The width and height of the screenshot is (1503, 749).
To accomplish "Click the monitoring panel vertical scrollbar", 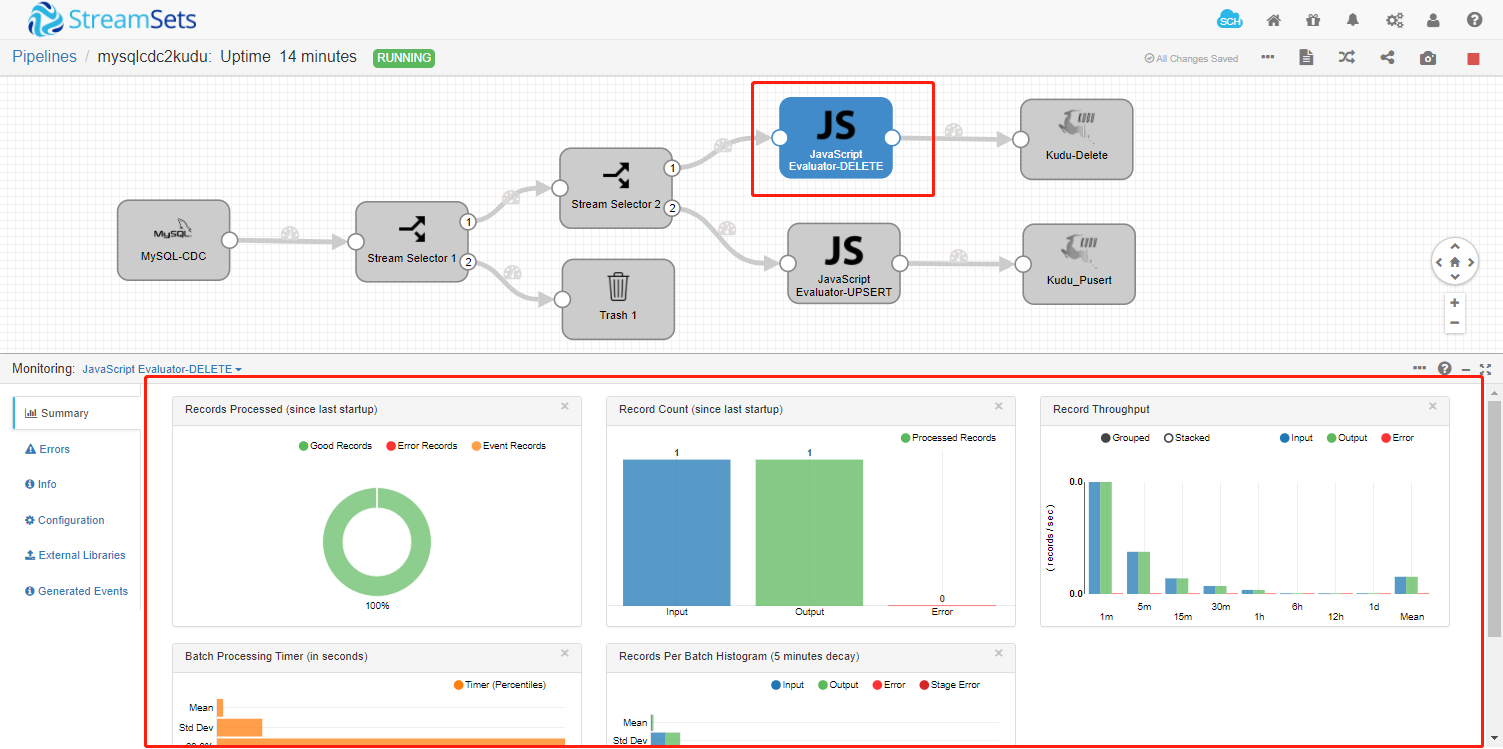I will (x=1494, y=518).
